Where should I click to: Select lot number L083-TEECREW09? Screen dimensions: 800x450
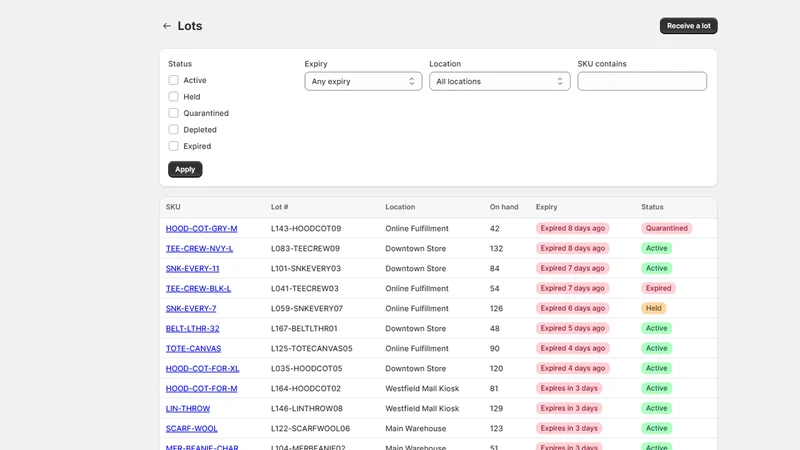pos(305,248)
